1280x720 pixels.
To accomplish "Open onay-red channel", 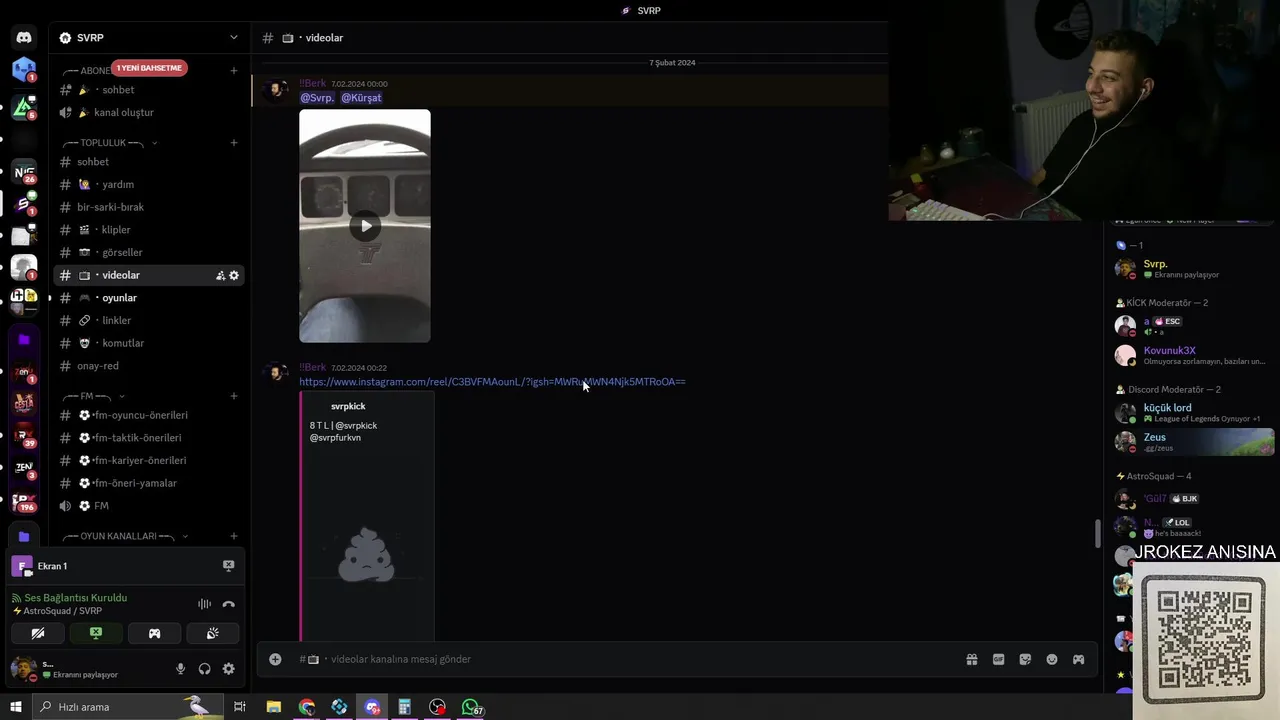I will (x=149, y=366).
